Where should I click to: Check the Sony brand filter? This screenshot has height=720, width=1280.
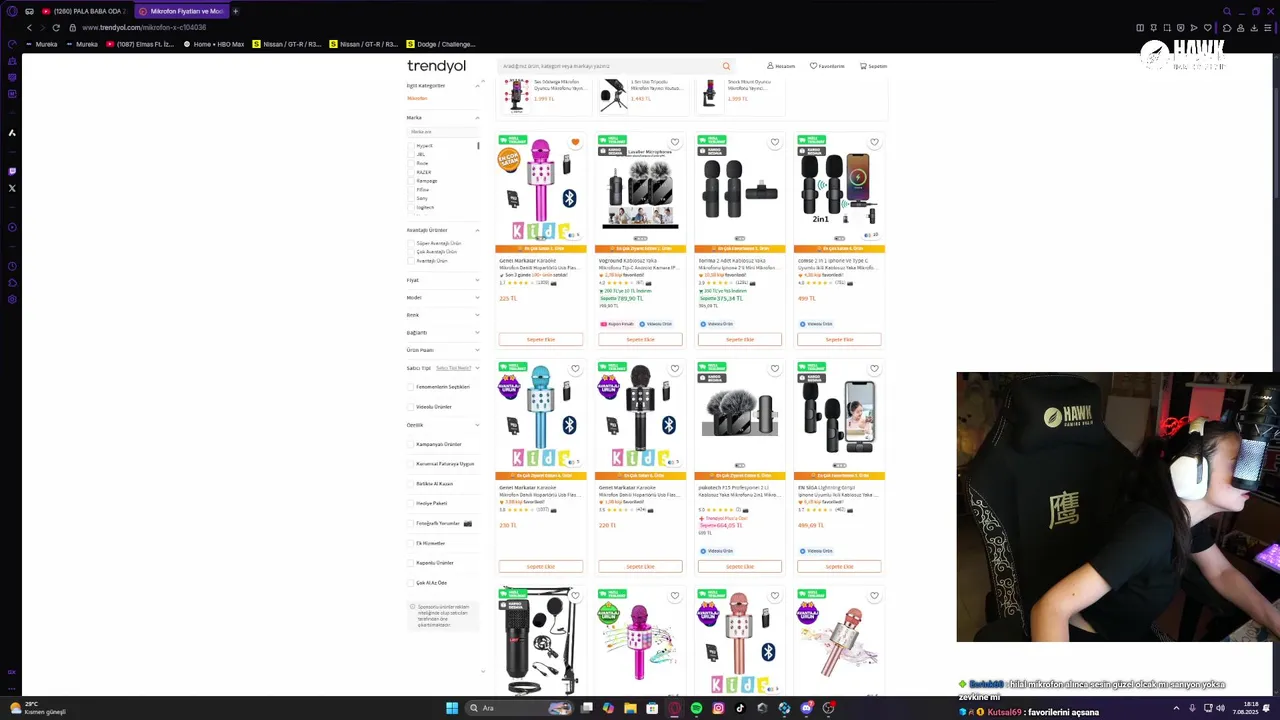412,198
